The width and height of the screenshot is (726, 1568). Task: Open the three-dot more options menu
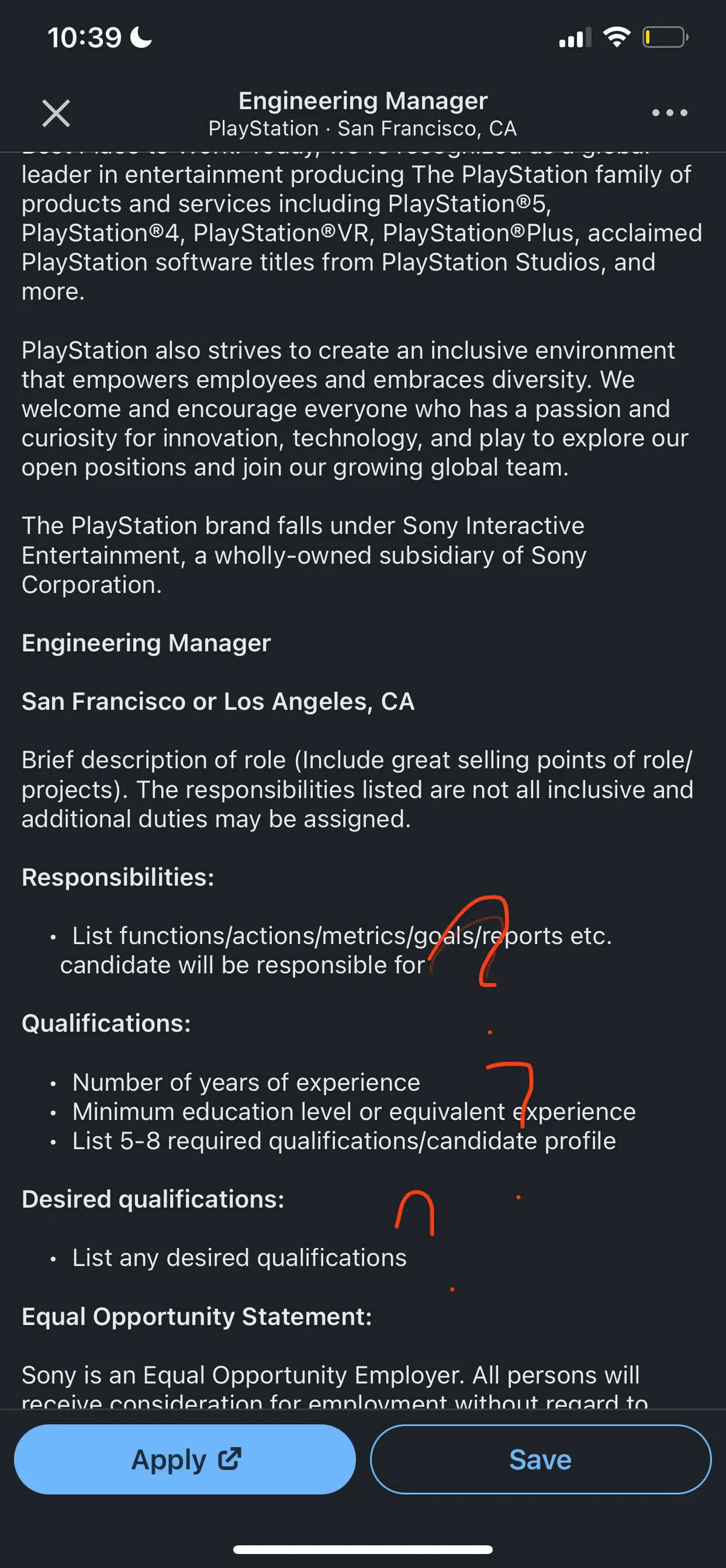[669, 112]
